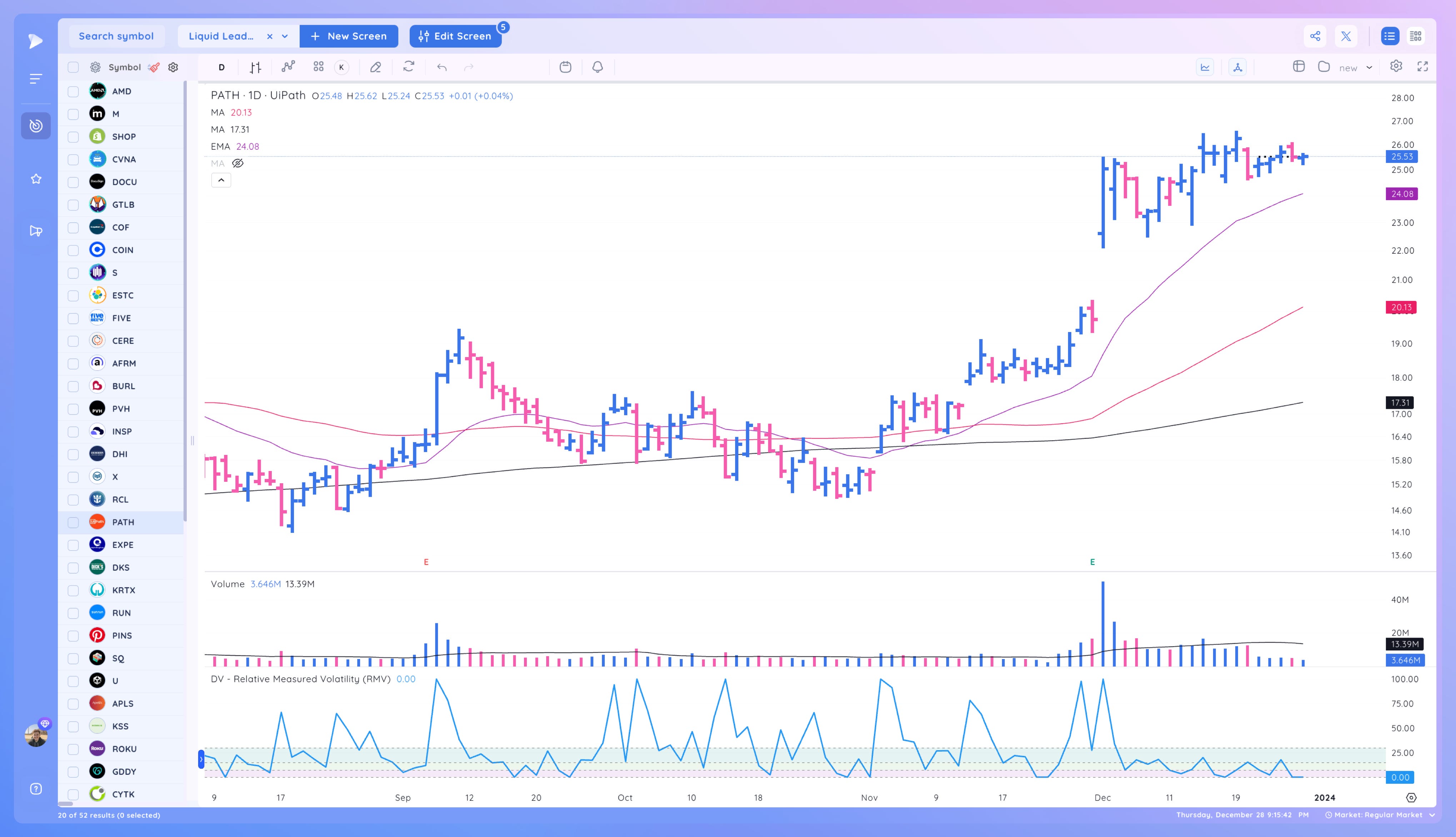This screenshot has height=837, width=1456.
Task: Click the clear-marks icon beside Symbol
Action: (153, 67)
